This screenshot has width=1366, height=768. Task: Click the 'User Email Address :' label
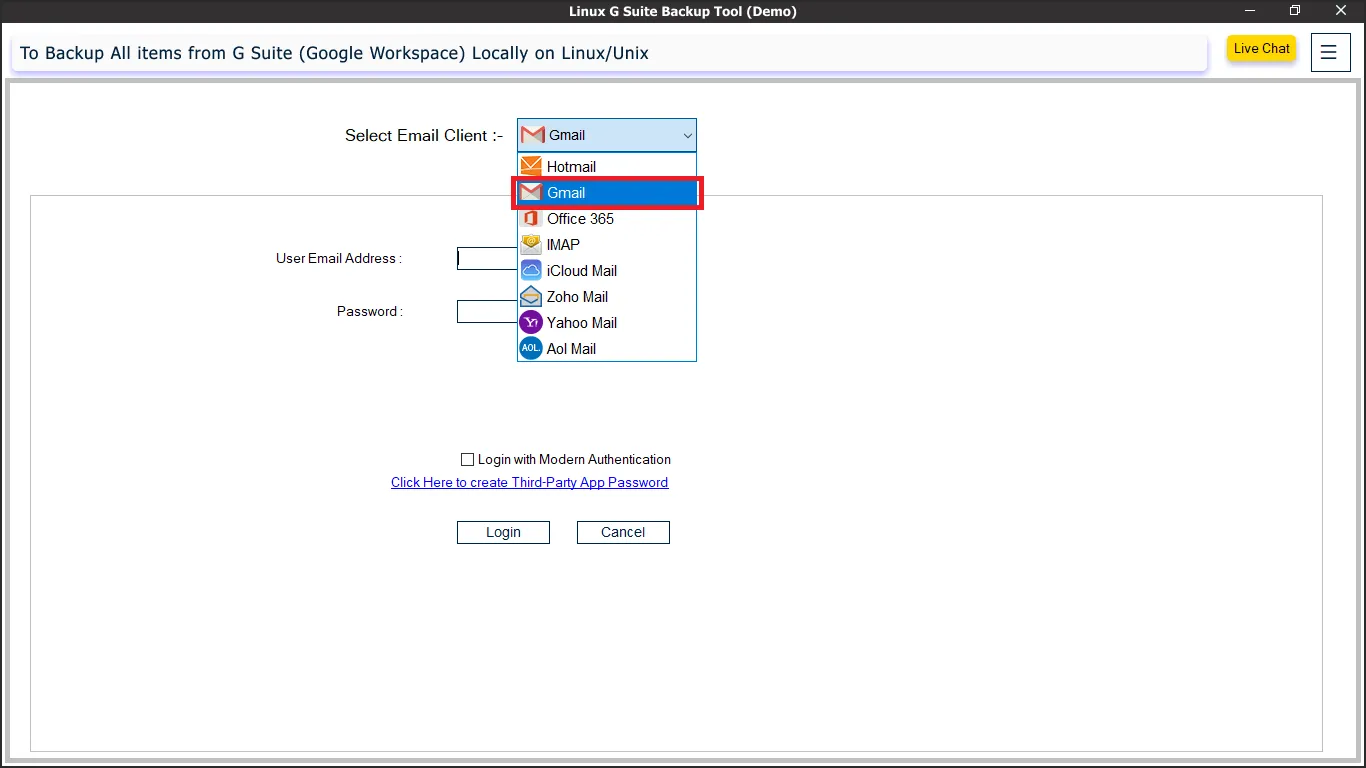(339, 259)
